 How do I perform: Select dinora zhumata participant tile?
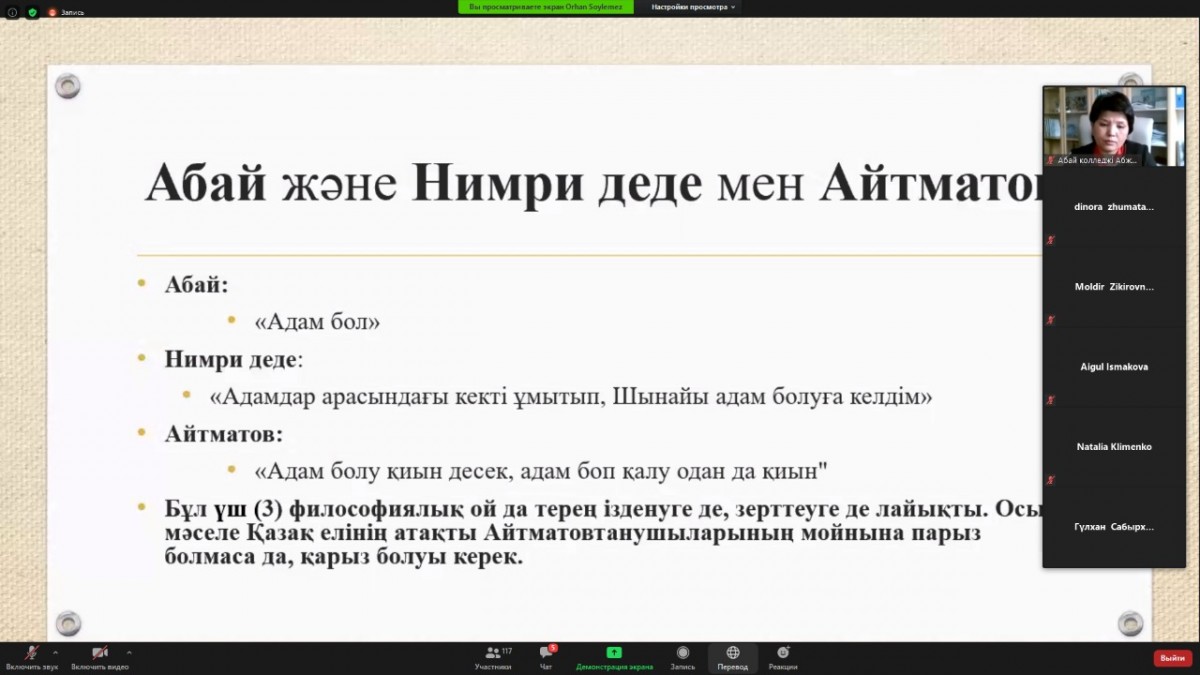point(1114,207)
